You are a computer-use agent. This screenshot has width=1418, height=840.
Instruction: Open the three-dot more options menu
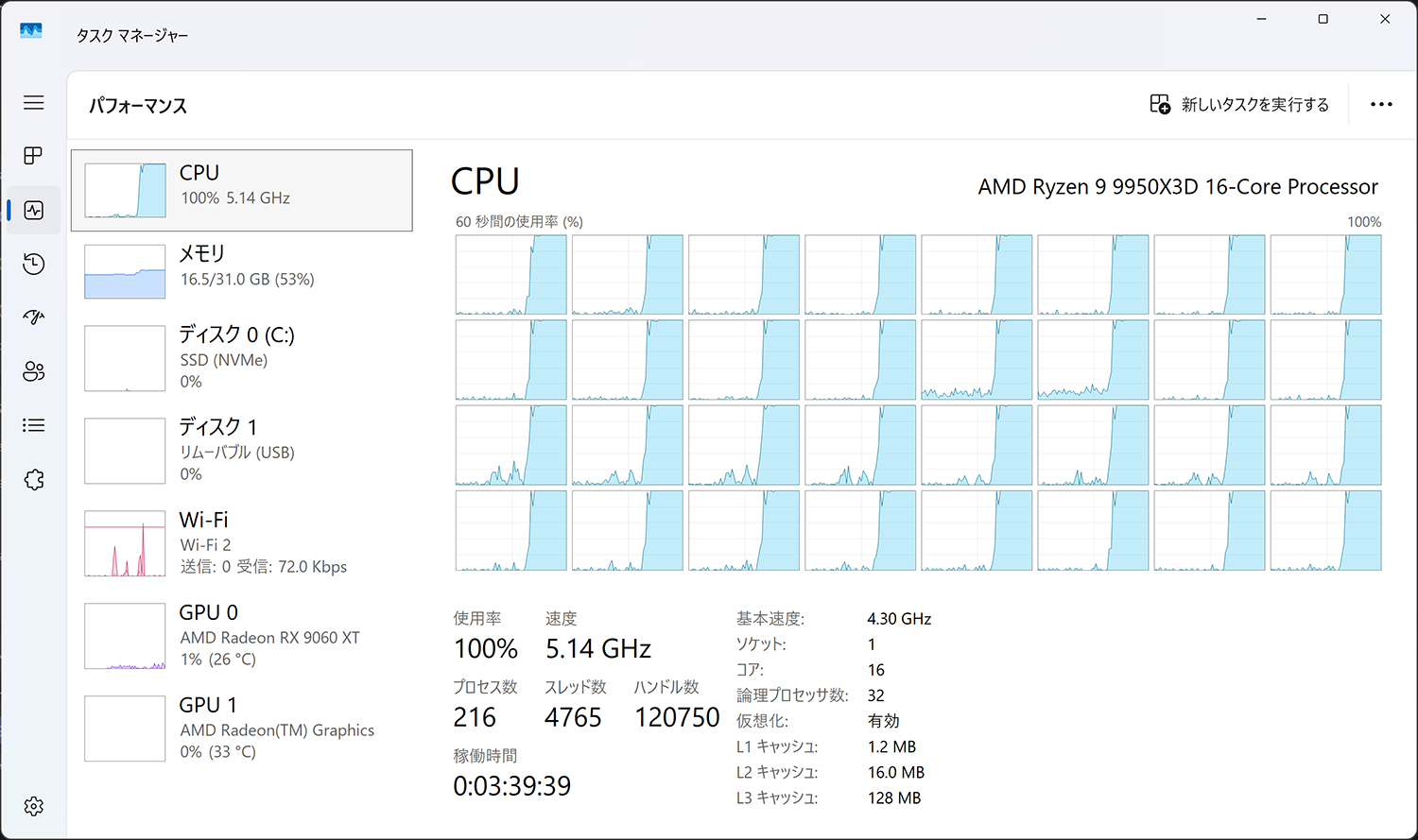[x=1381, y=104]
